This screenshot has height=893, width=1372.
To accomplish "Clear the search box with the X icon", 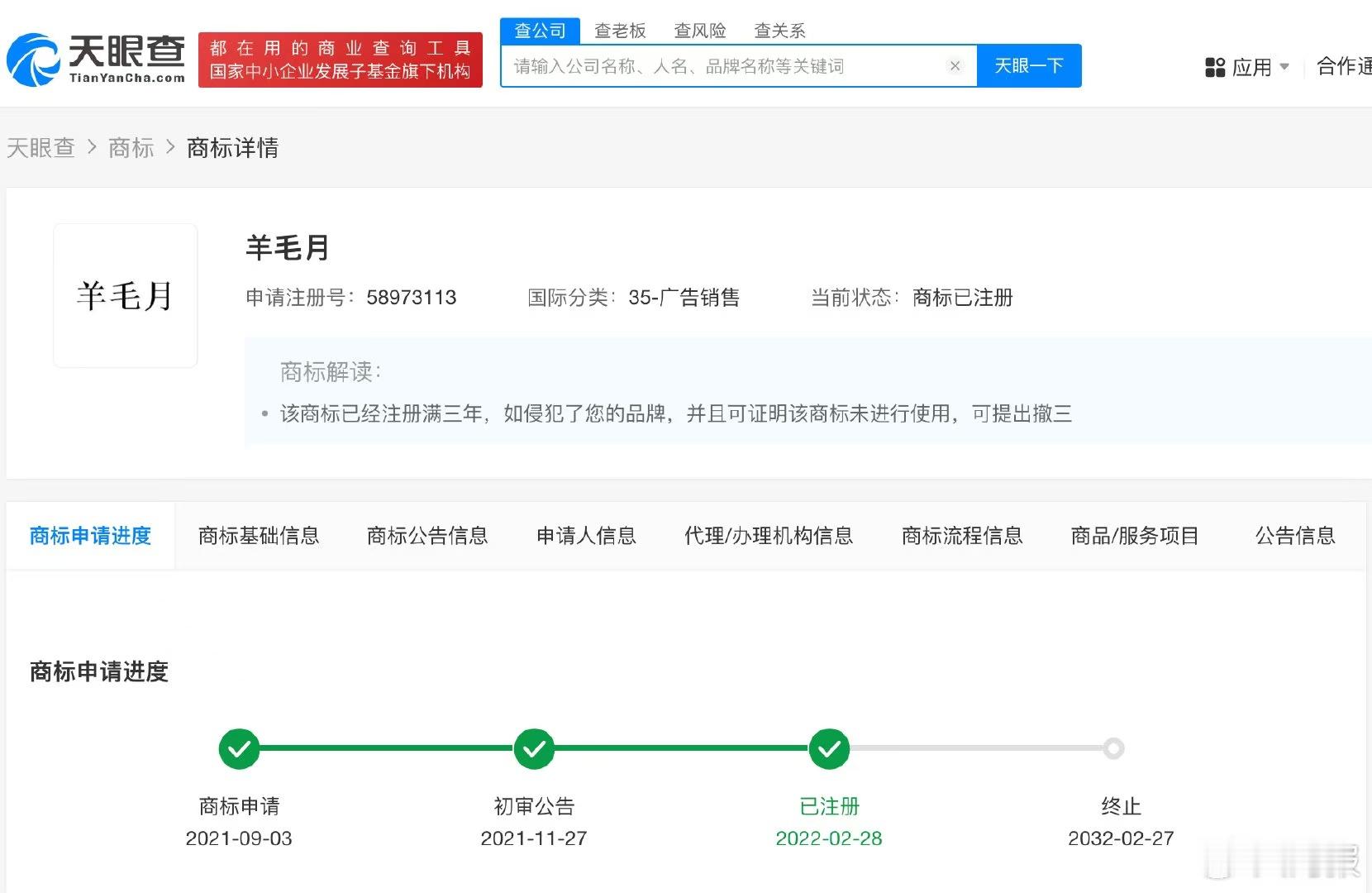I will pyautogui.click(x=955, y=66).
